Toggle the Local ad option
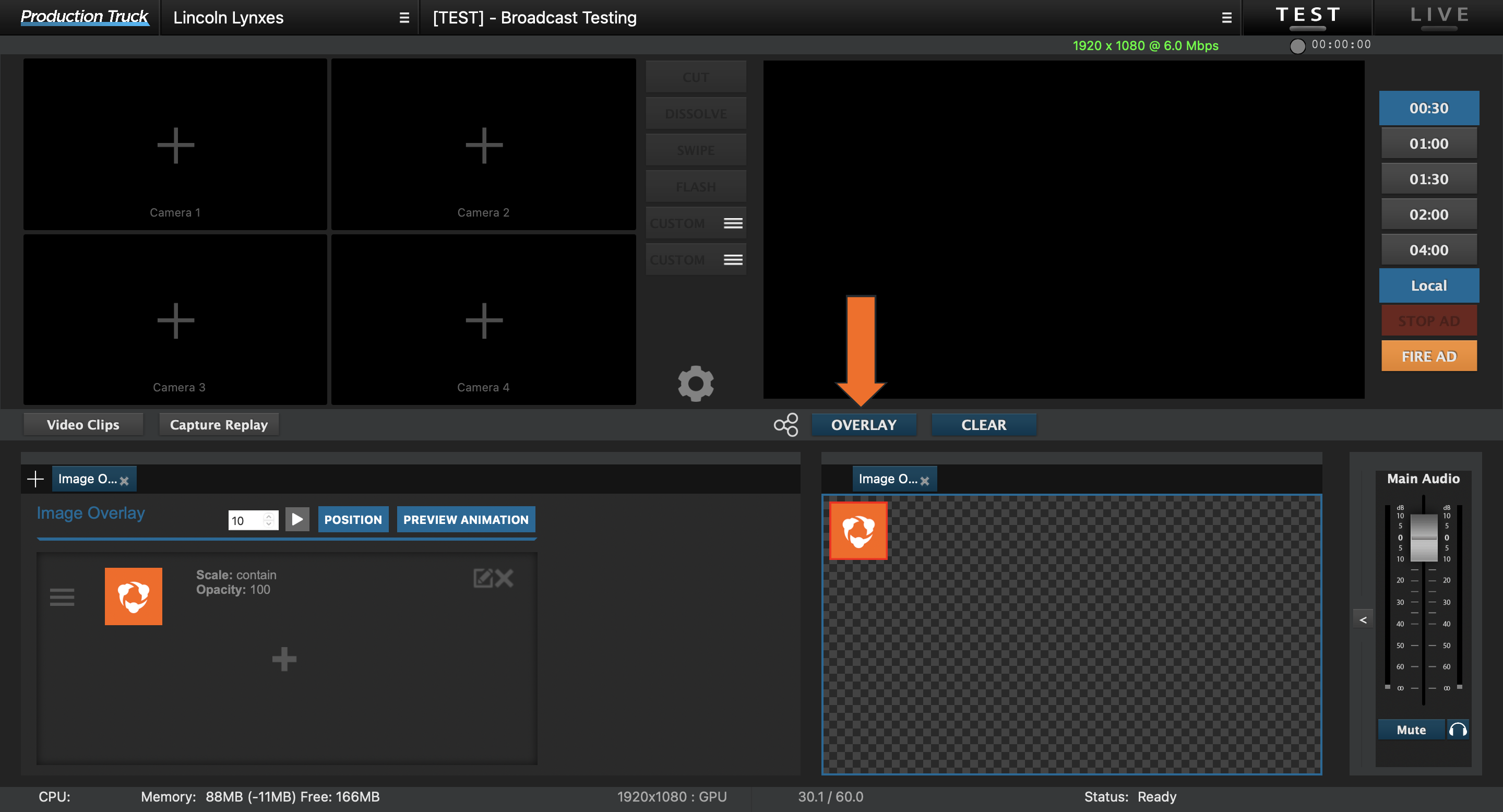 [x=1428, y=285]
